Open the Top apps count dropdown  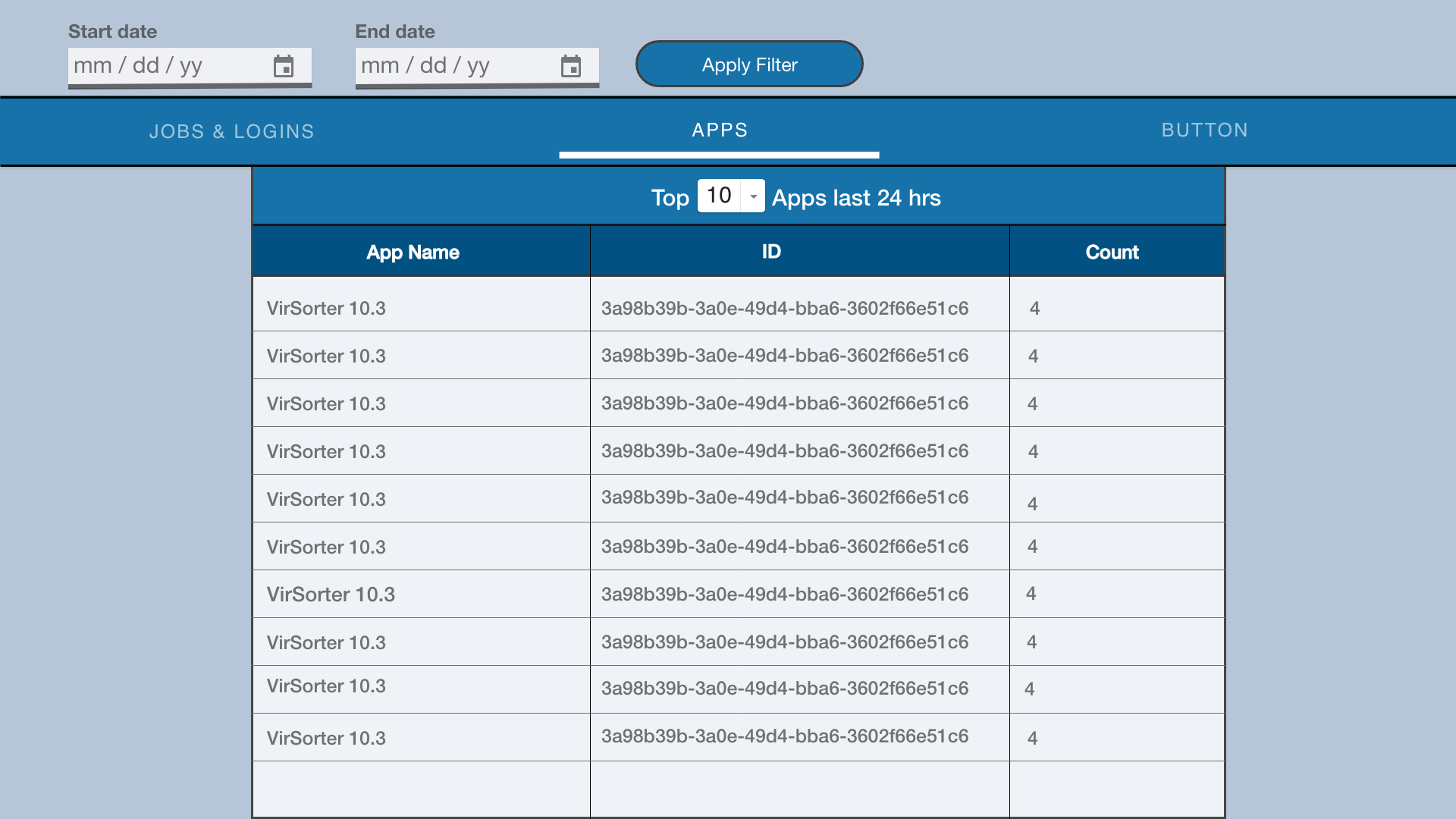pyautogui.click(x=730, y=196)
